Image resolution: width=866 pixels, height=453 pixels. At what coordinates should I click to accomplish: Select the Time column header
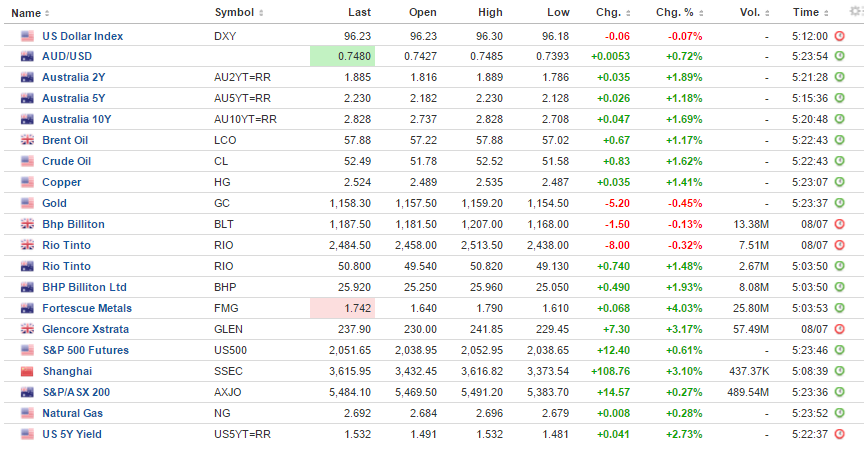[x=806, y=13]
